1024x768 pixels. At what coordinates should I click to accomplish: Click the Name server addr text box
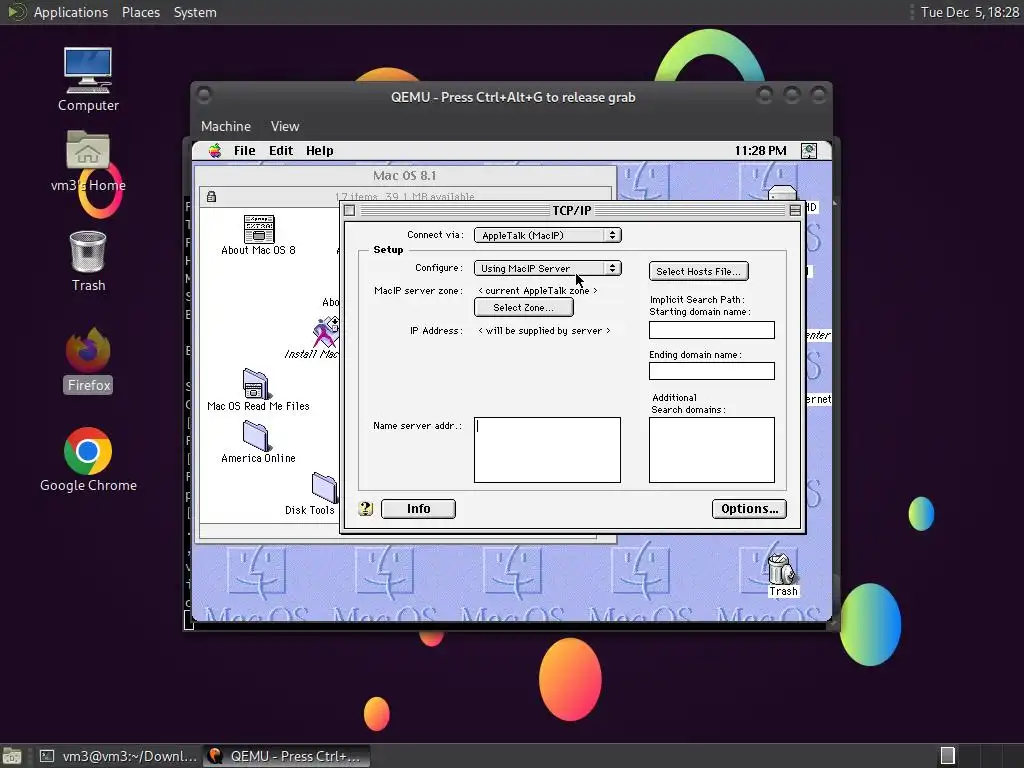(x=547, y=450)
